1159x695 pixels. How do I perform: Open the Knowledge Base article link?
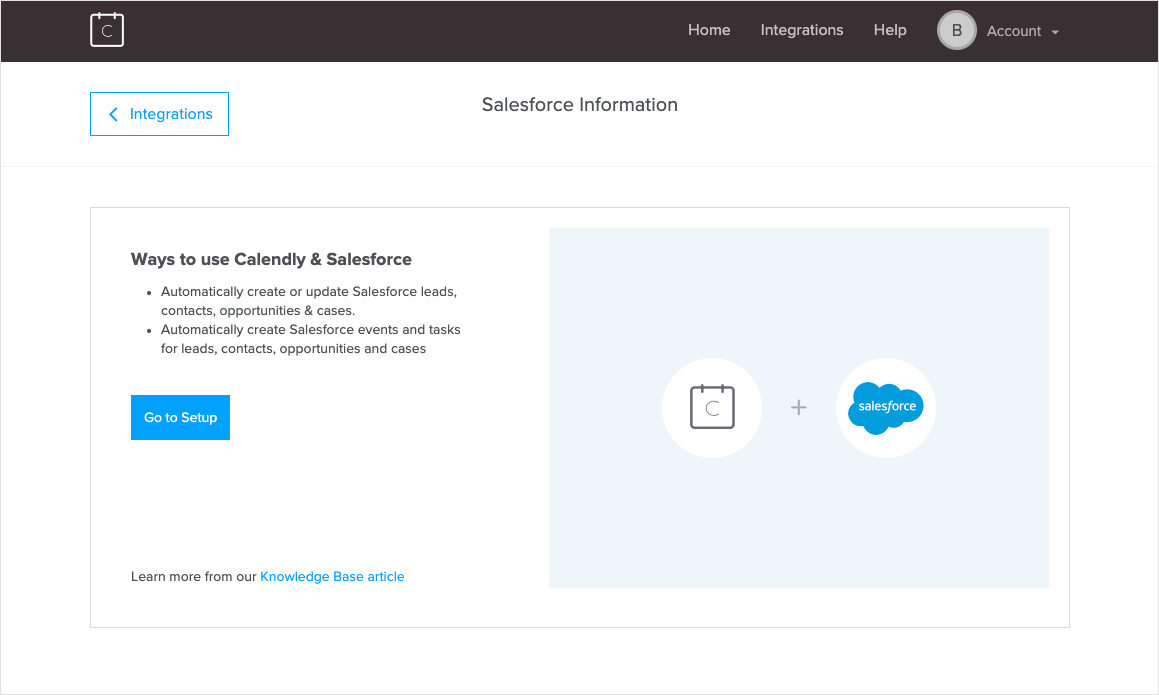coord(332,577)
